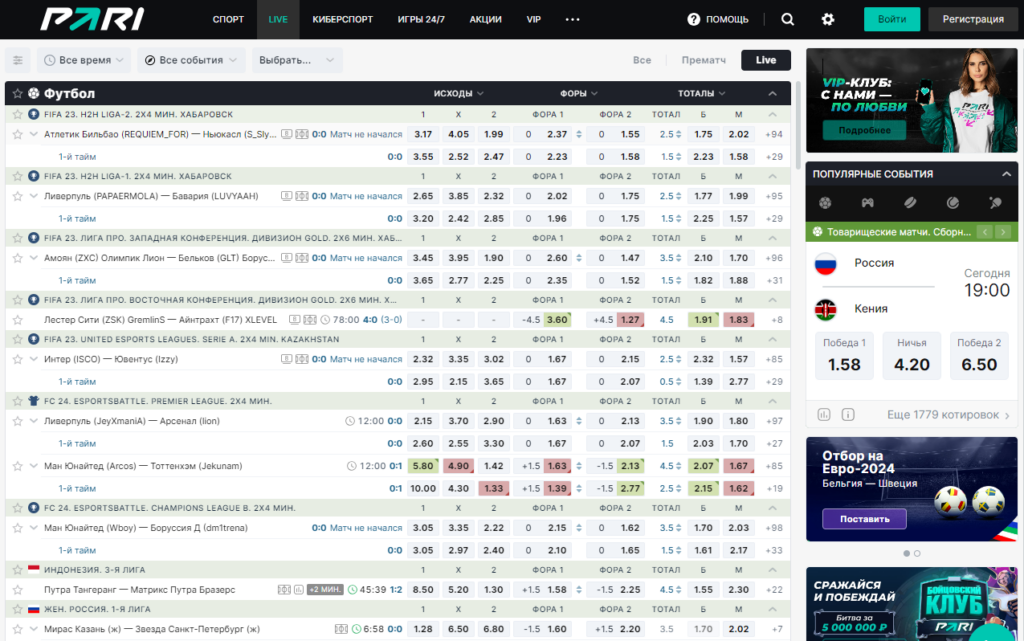Open statistics icon under Russia–Kenya card
This screenshot has height=641, width=1024.
[x=824, y=414]
